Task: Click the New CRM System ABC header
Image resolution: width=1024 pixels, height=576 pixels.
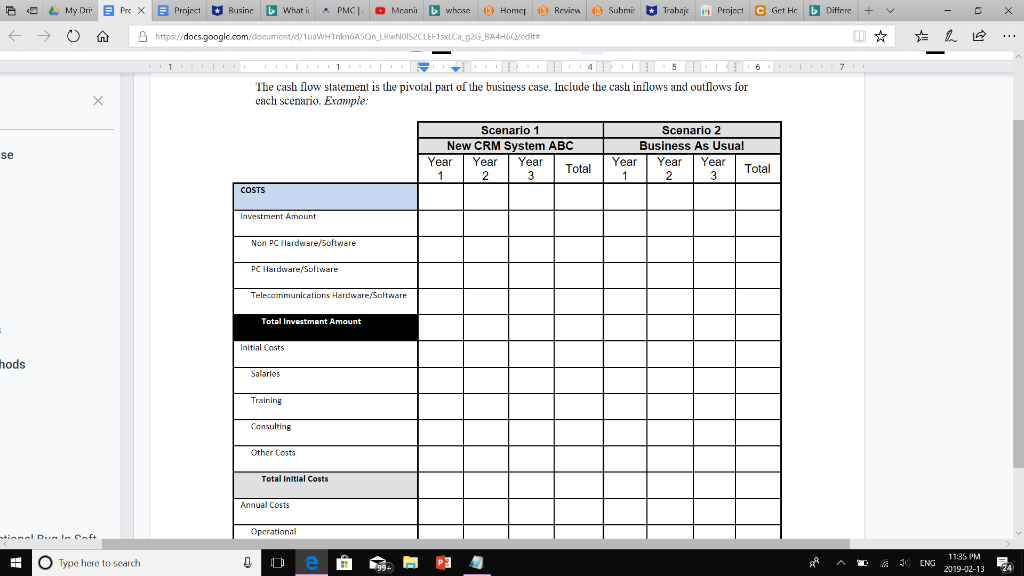Action: click(510, 146)
